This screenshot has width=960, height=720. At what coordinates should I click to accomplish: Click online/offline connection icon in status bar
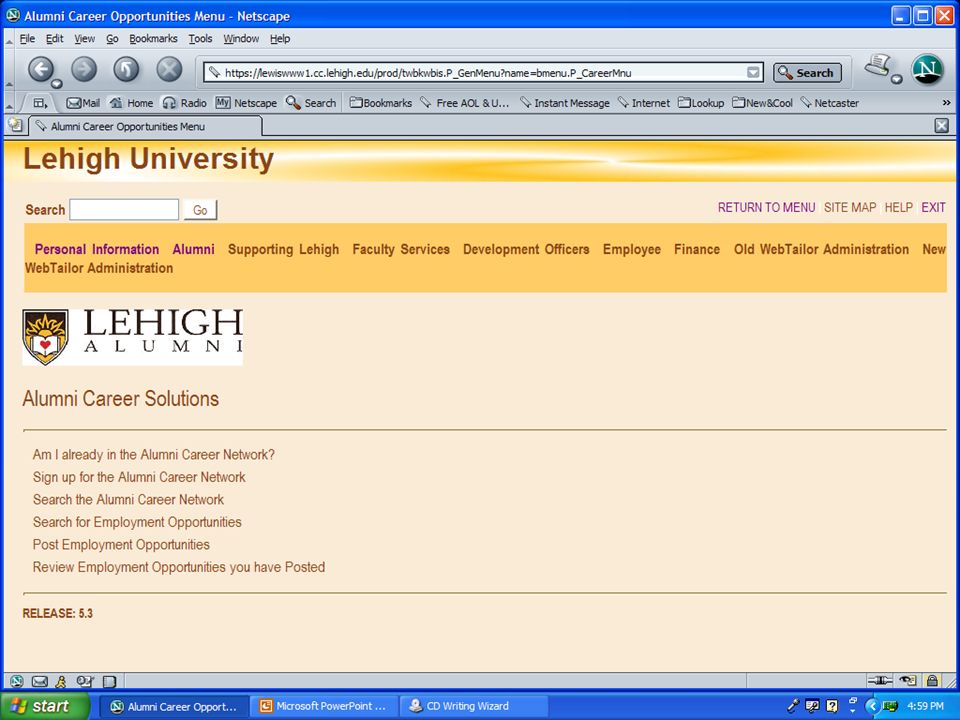pyautogui.click(x=880, y=680)
